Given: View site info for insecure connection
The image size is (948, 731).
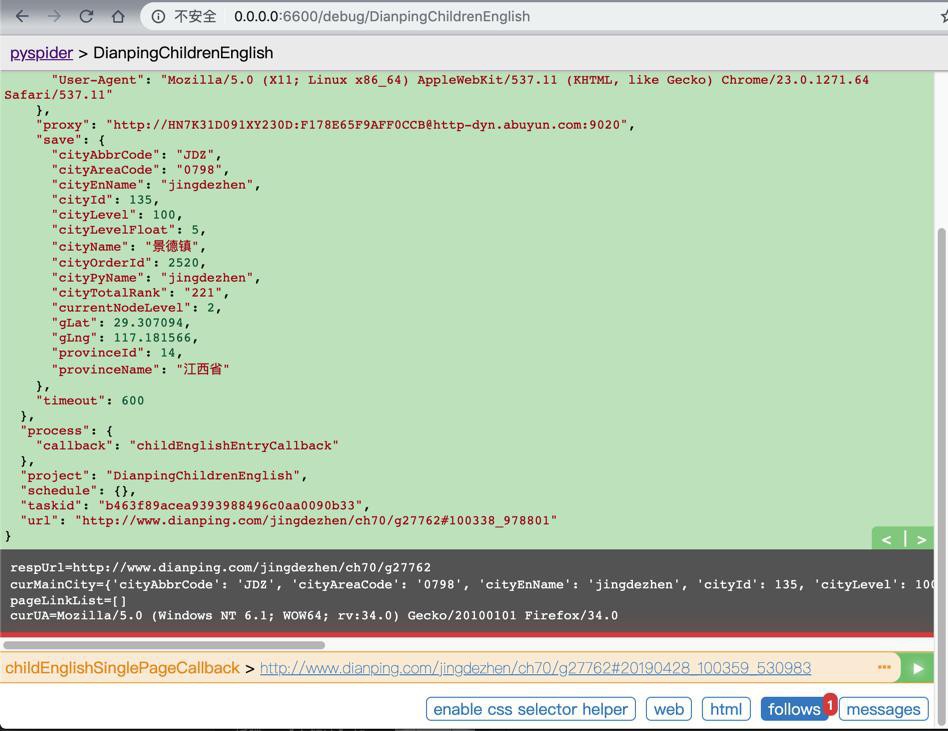Looking at the screenshot, I should pyautogui.click(x=158, y=16).
